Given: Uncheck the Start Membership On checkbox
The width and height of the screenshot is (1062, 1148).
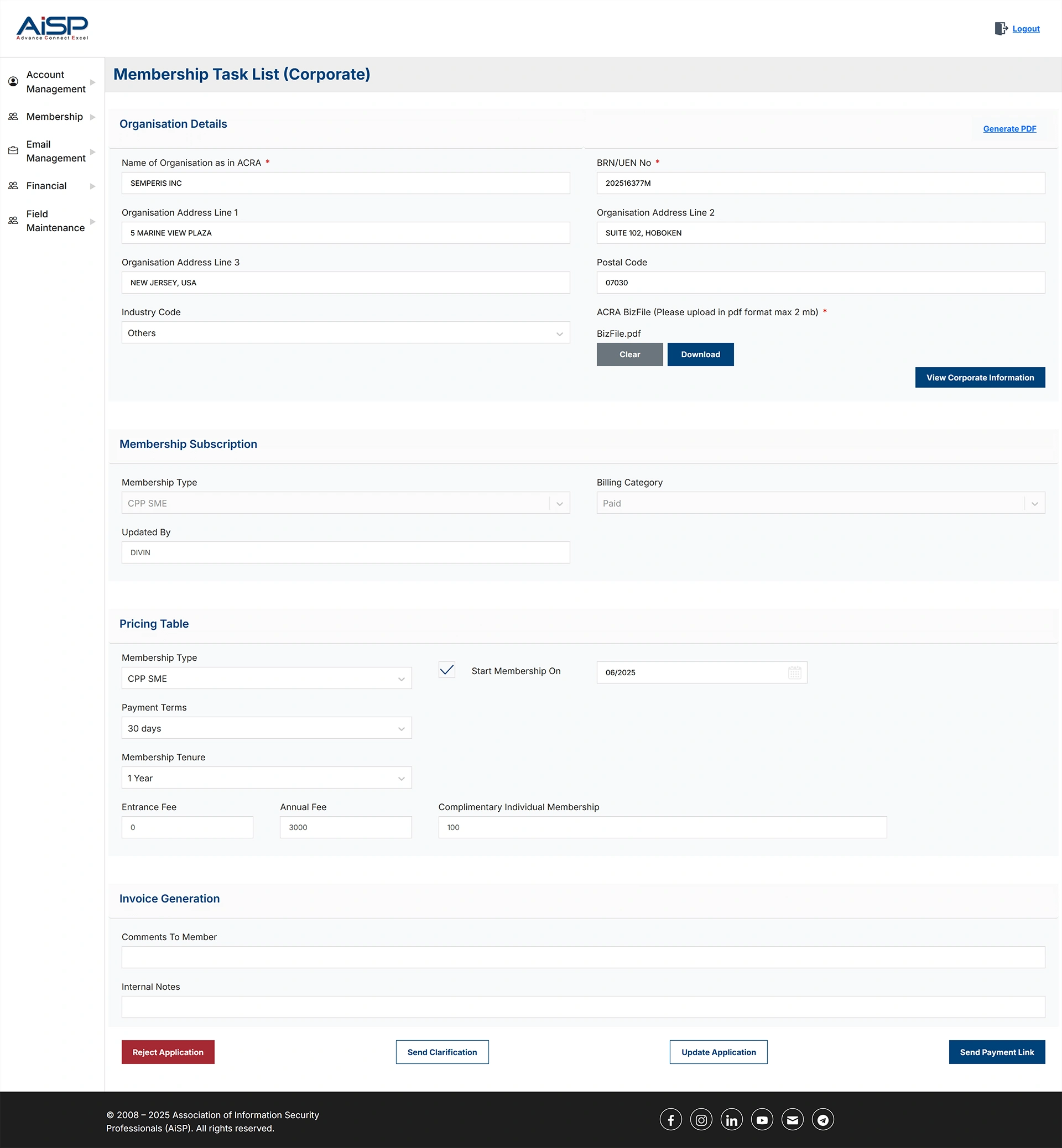Looking at the screenshot, I should [x=446, y=670].
